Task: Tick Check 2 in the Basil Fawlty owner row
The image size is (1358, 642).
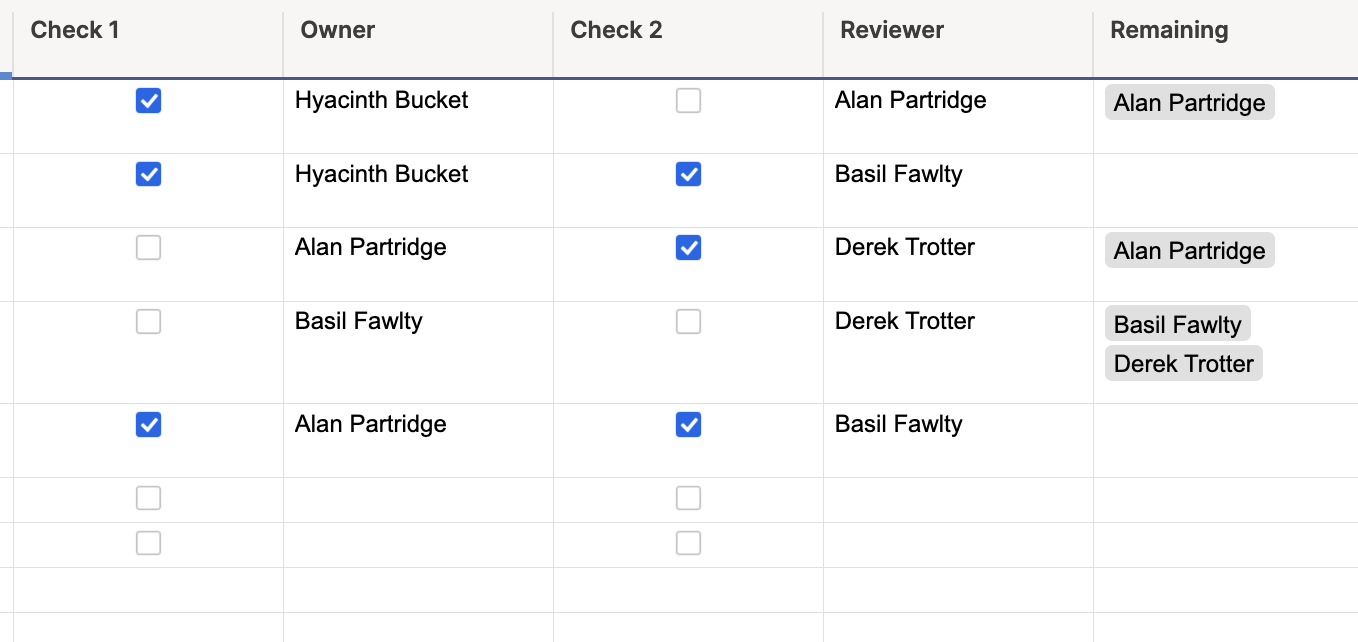Action: pyautogui.click(x=688, y=321)
